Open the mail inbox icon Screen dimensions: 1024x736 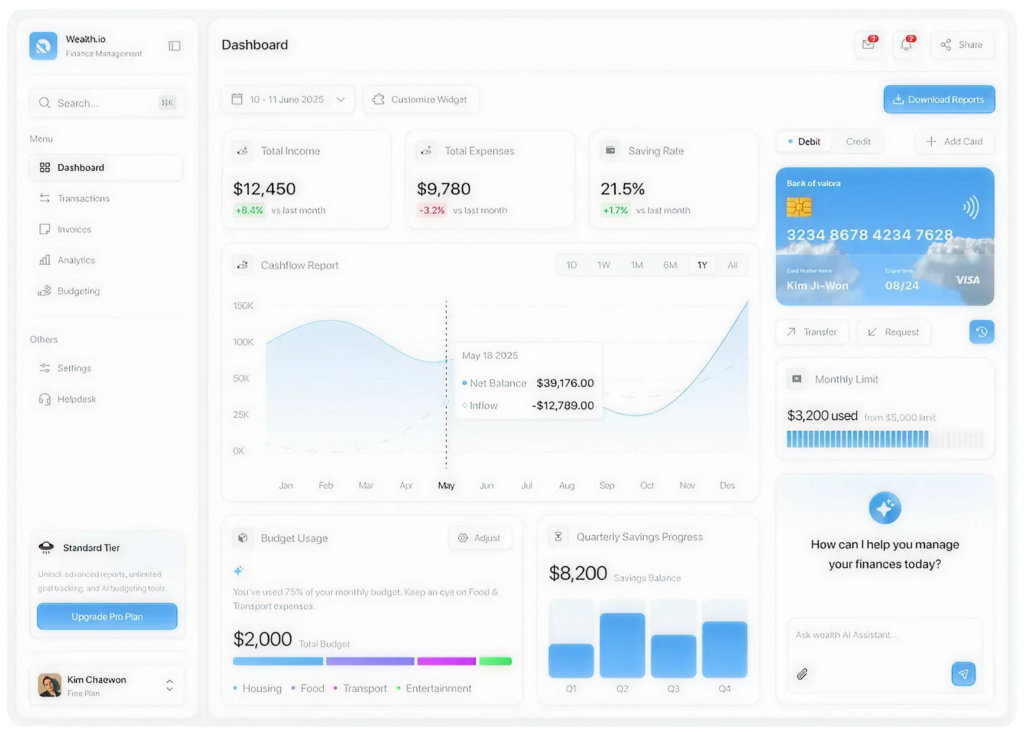tap(868, 45)
